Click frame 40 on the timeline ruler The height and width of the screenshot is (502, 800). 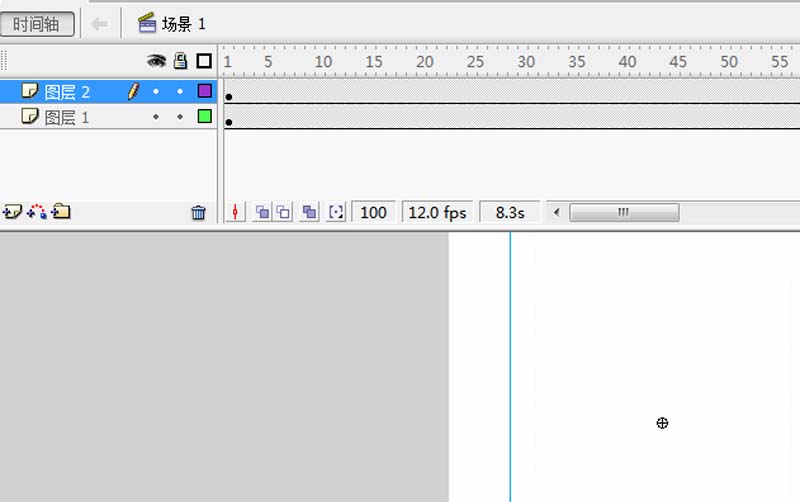tap(627, 62)
